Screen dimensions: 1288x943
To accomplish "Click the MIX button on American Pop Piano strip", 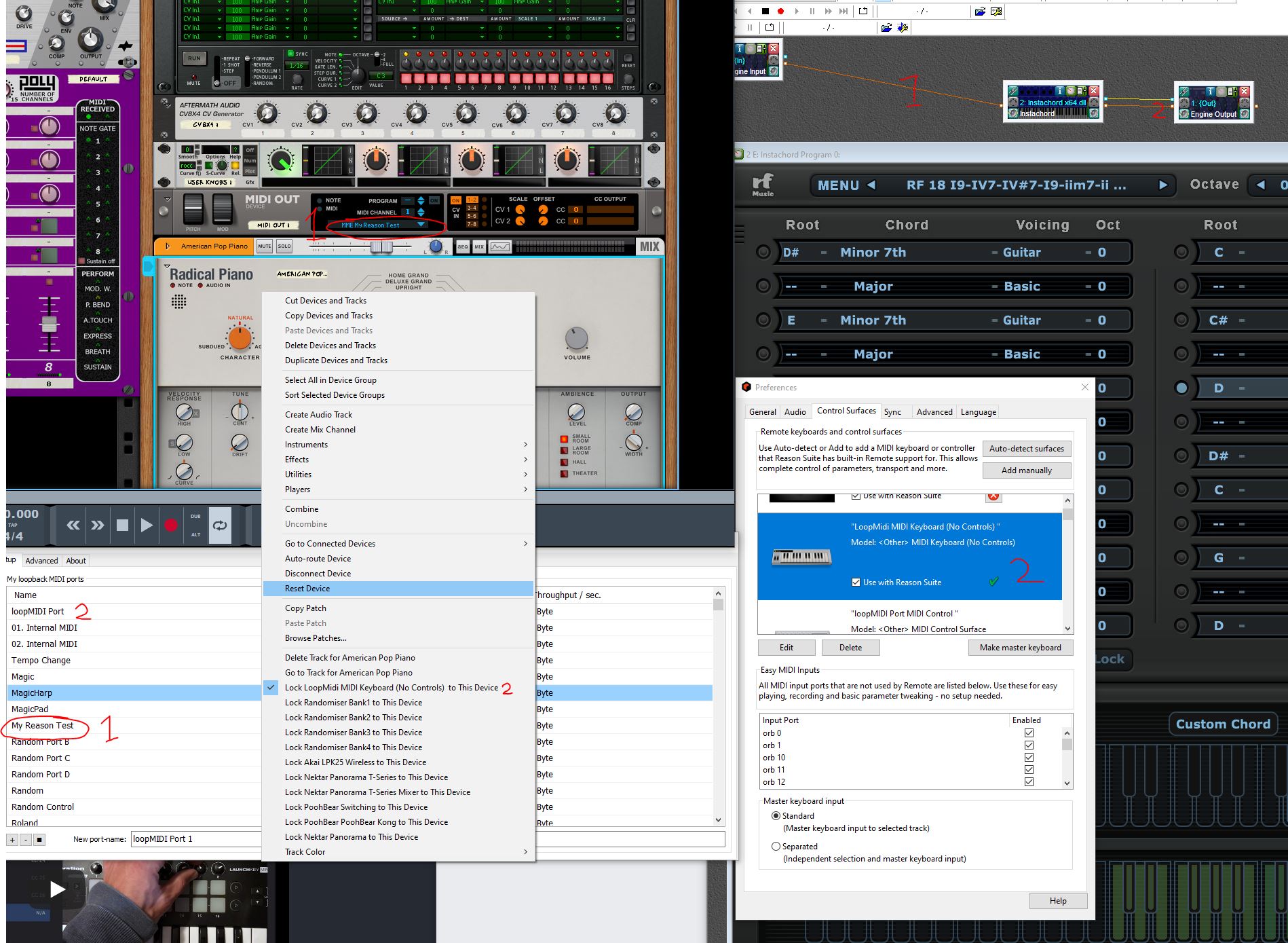I will tap(479, 246).
